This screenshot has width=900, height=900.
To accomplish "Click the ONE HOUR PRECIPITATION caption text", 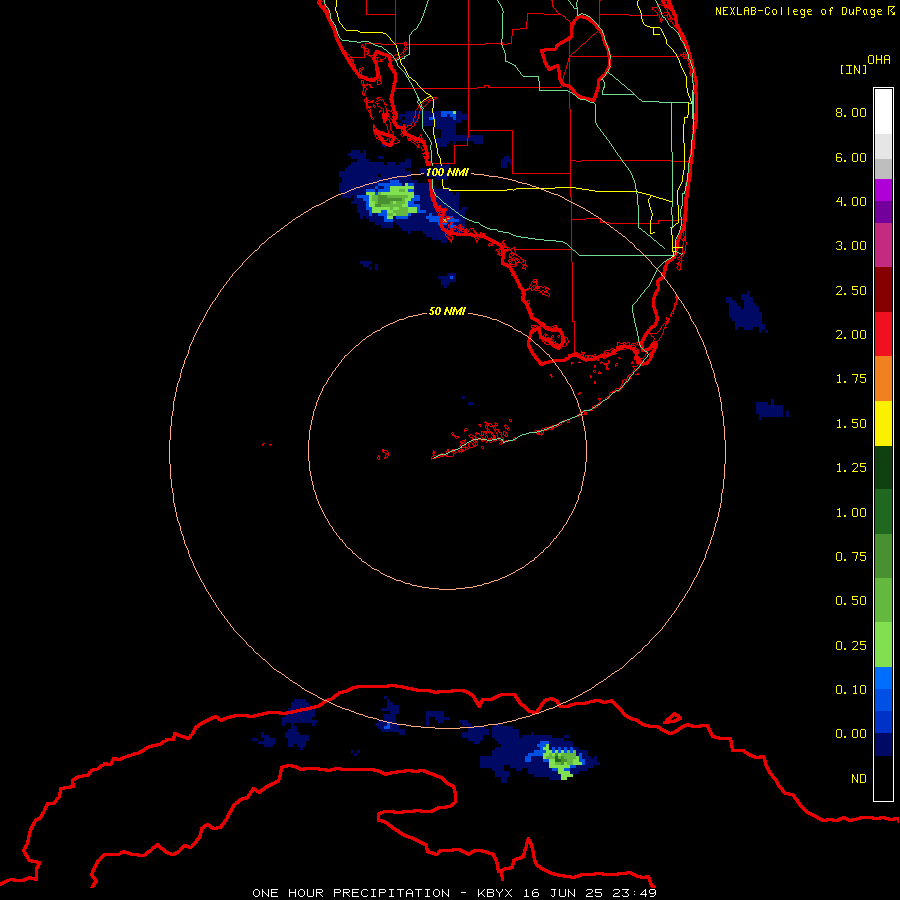I will tap(351, 893).
